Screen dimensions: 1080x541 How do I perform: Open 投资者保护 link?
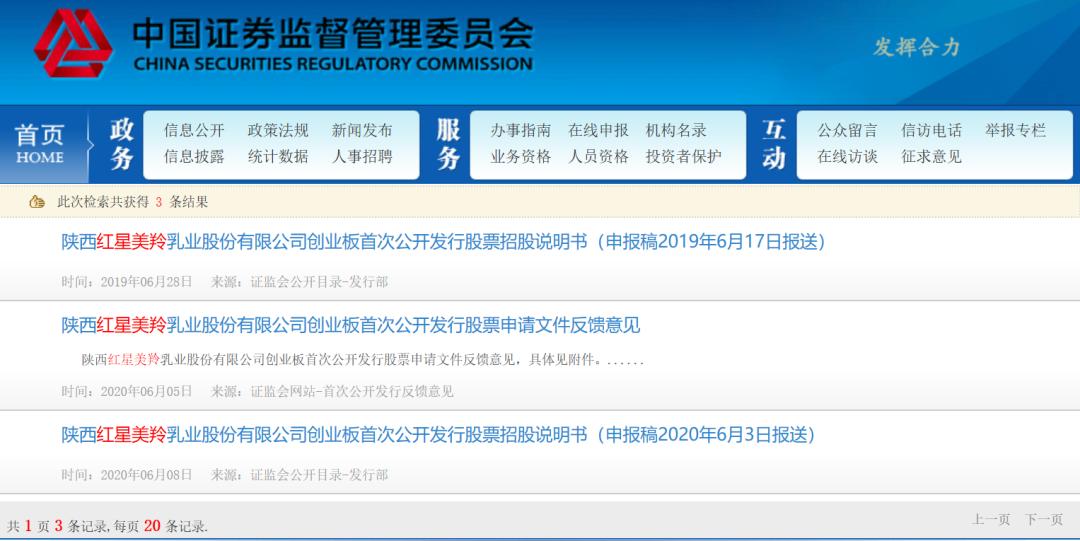[x=684, y=157]
